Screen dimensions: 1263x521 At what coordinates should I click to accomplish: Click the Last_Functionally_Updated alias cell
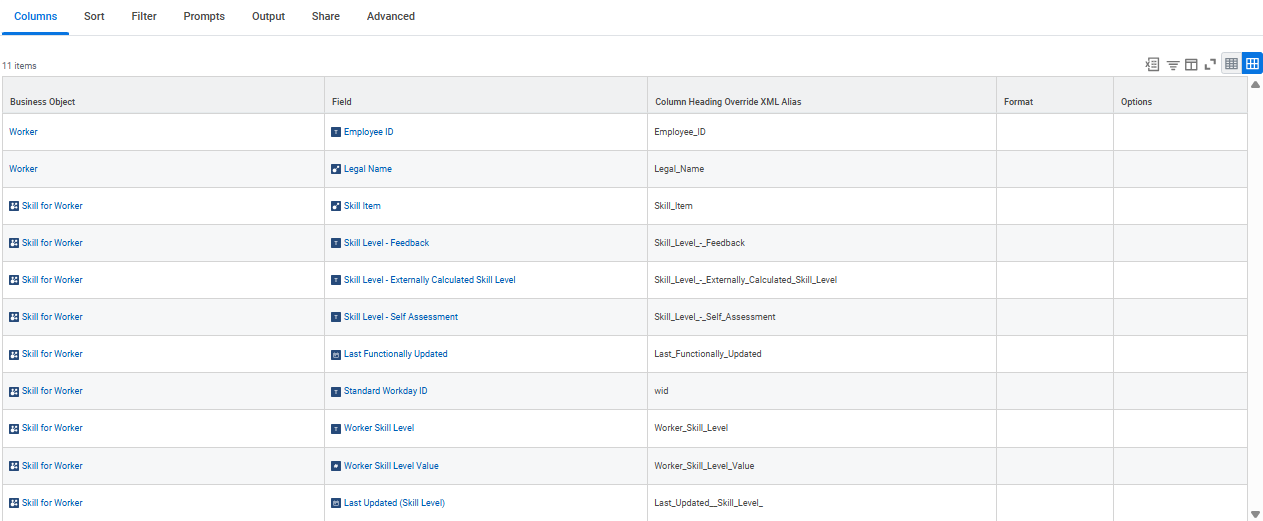[822, 354]
